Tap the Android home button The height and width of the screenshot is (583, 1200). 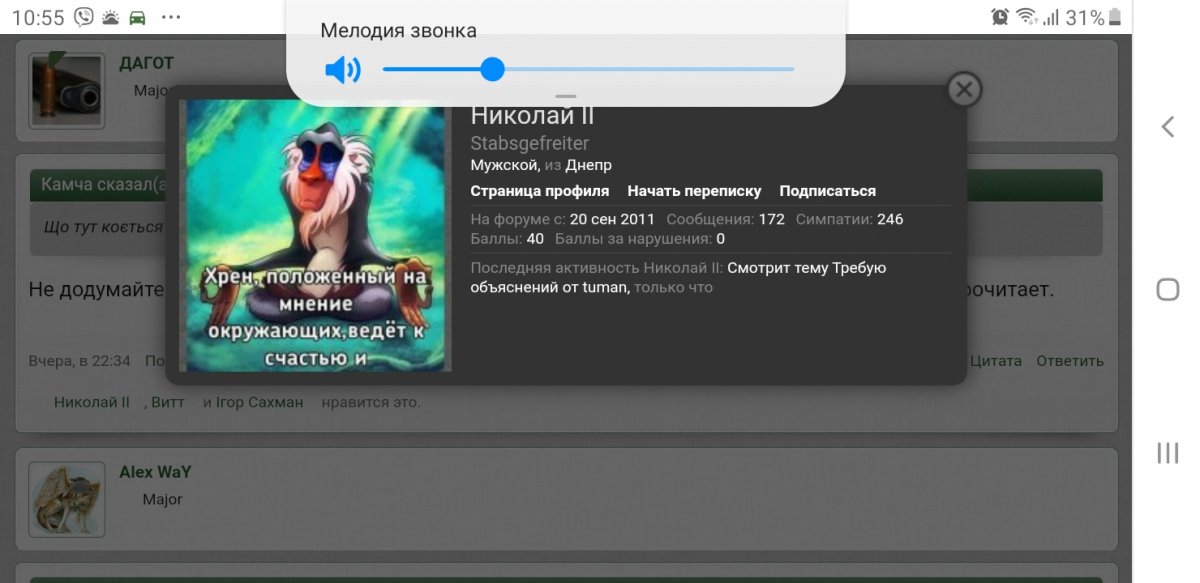click(1167, 290)
